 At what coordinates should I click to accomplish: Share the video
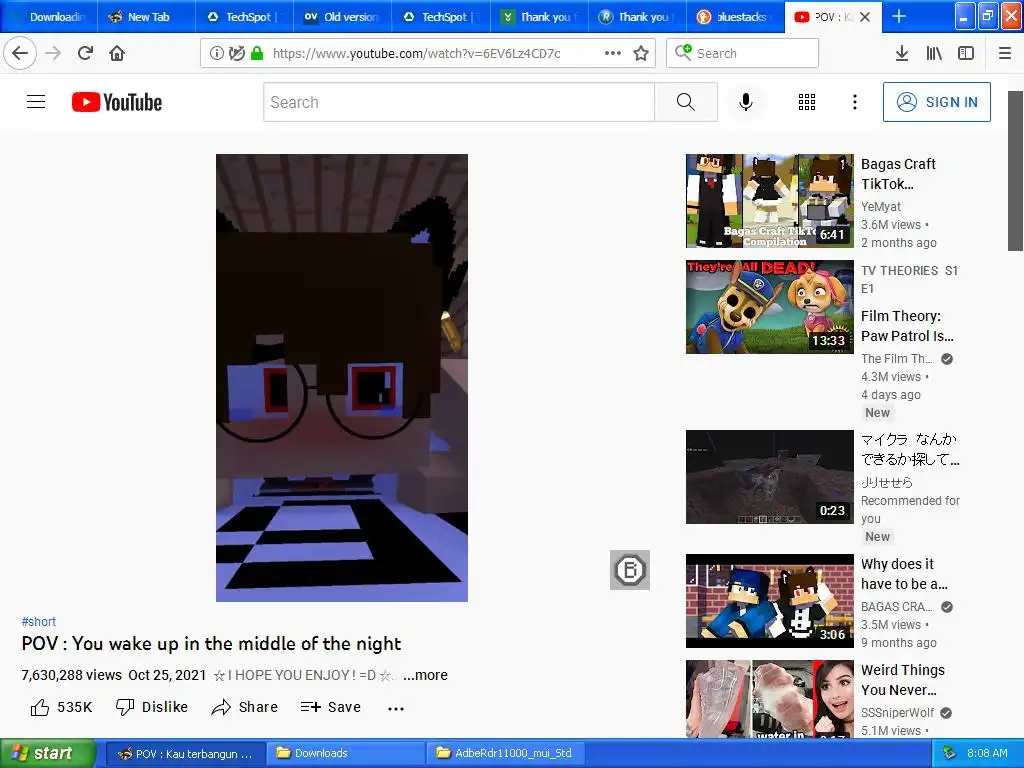tap(245, 707)
